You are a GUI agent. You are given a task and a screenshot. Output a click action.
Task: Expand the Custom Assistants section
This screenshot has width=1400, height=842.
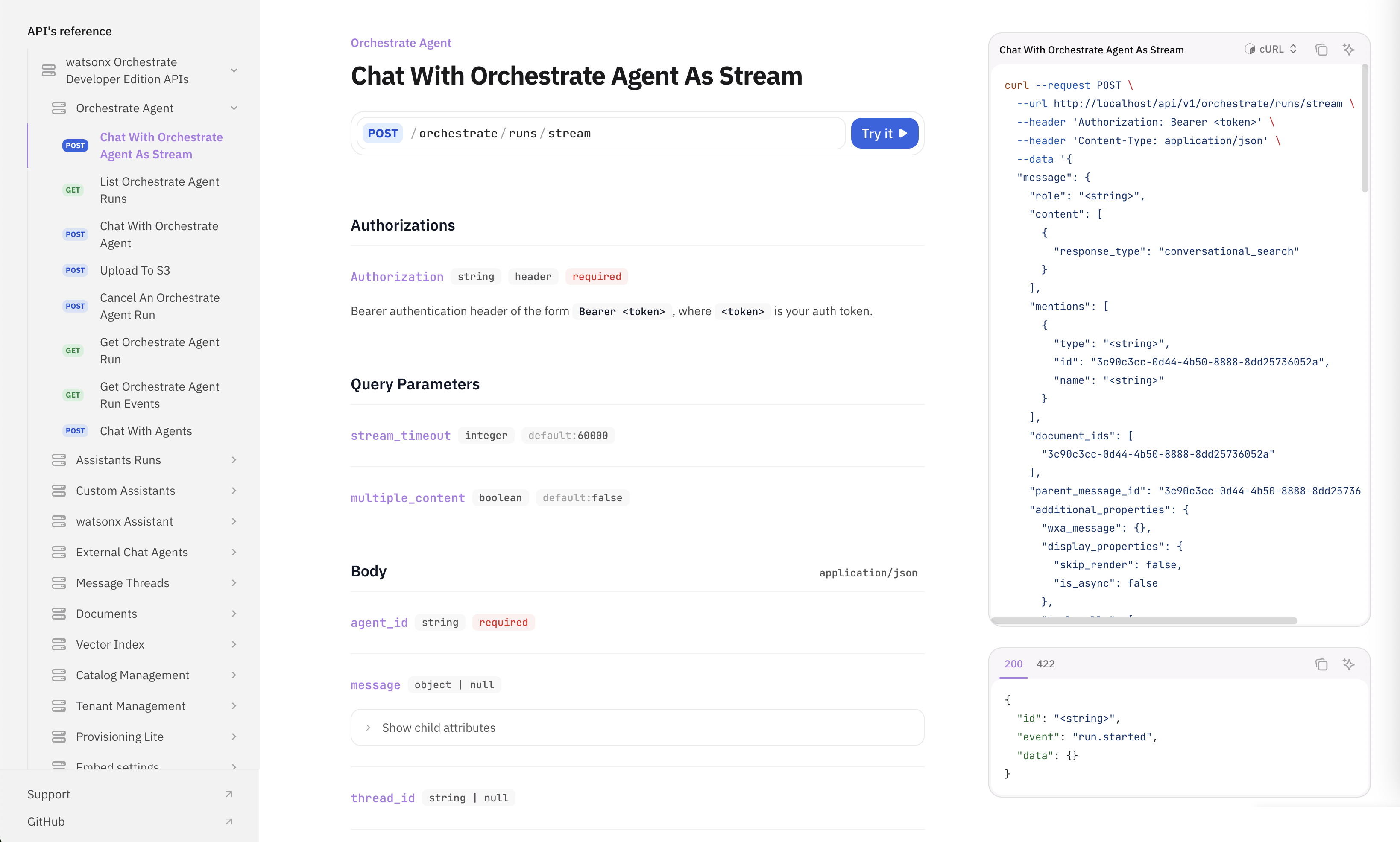tap(234, 491)
